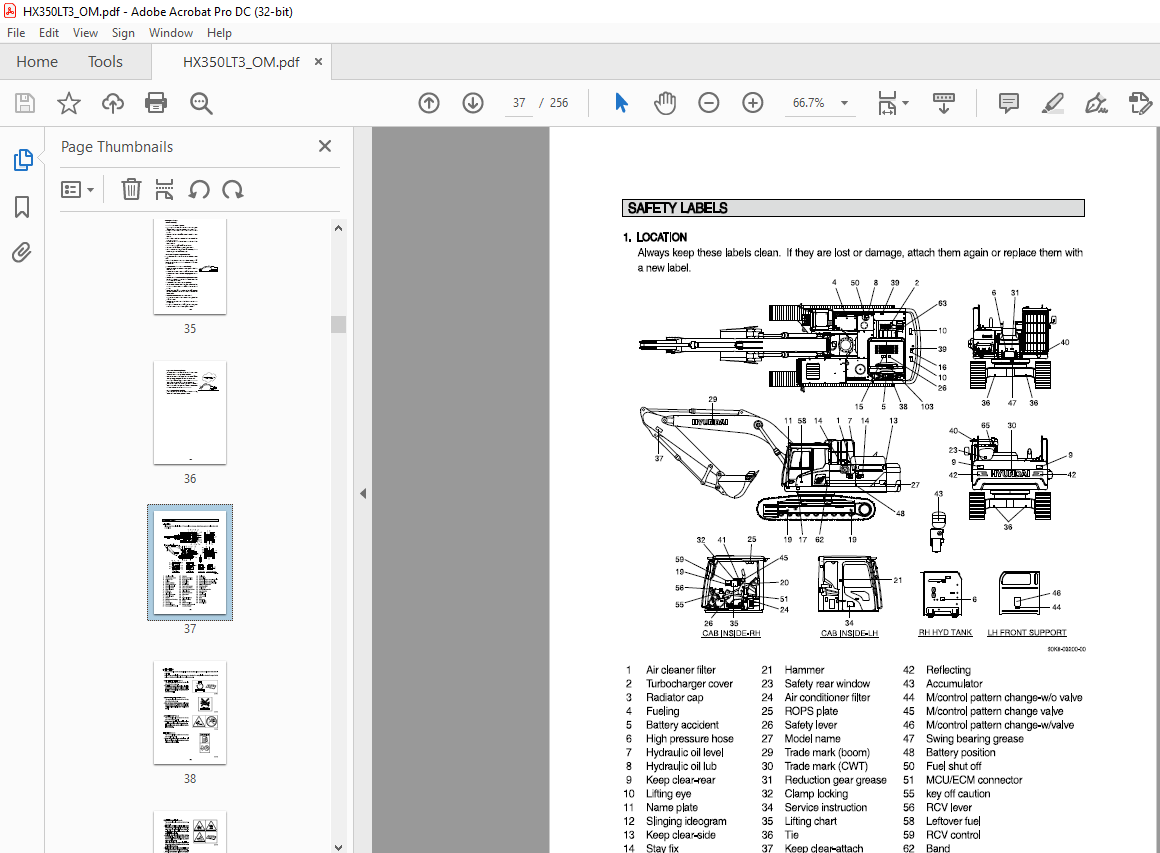This screenshot has width=1160, height=853.
Task: Click the '1. LOCATION' section heading
Action: point(655,237)
